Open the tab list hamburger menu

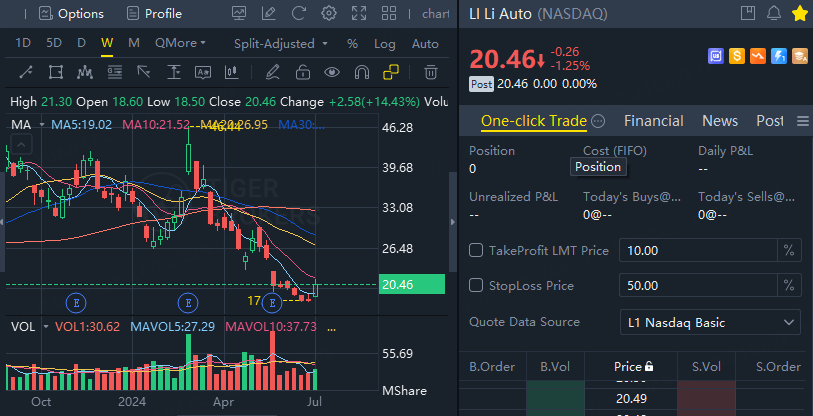coord(802,121)
